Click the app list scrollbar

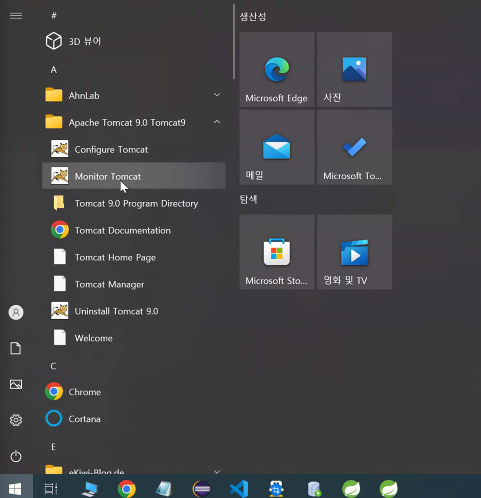tap(234, 41)
